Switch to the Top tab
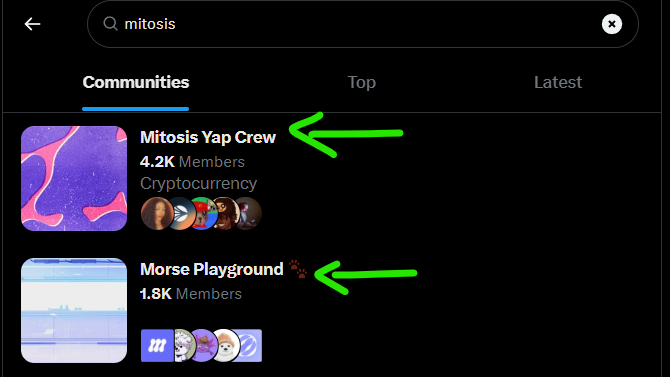The image size is (670, 377). click(x=361, y=82)
